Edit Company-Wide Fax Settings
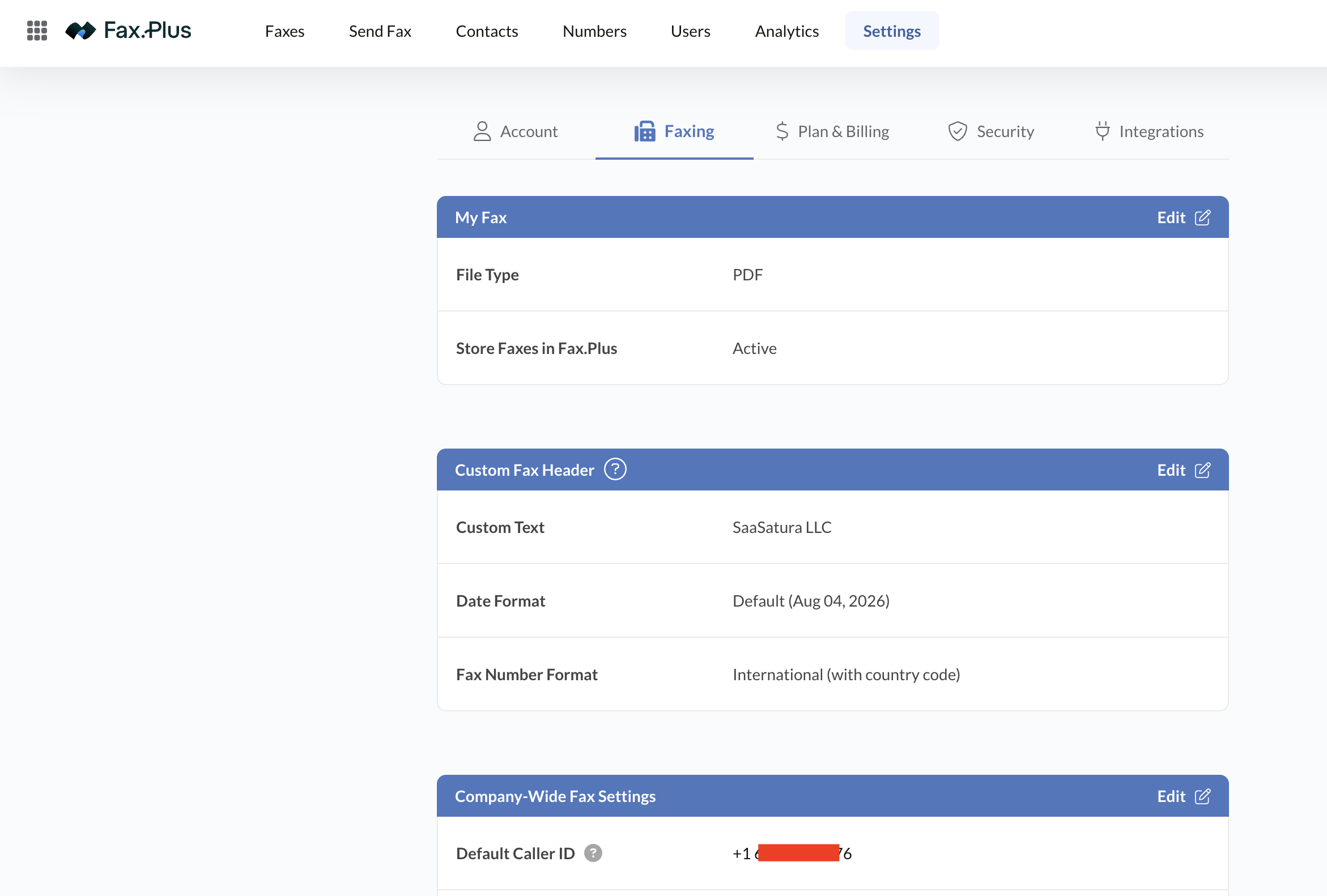Screen dimensions: 1327x896 click(1183, 796)
